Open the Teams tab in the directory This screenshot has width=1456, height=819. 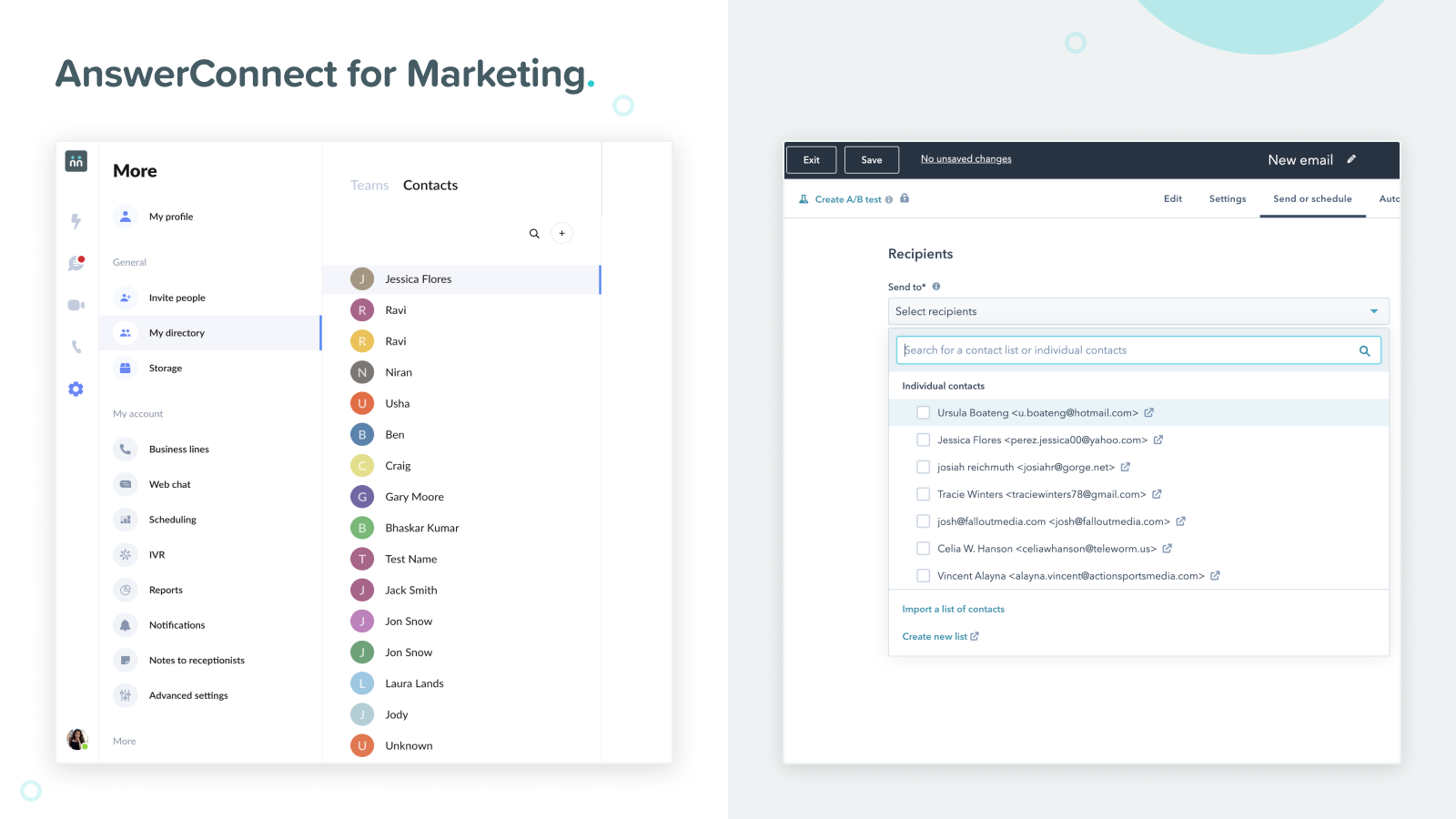[x=369, y=185]
